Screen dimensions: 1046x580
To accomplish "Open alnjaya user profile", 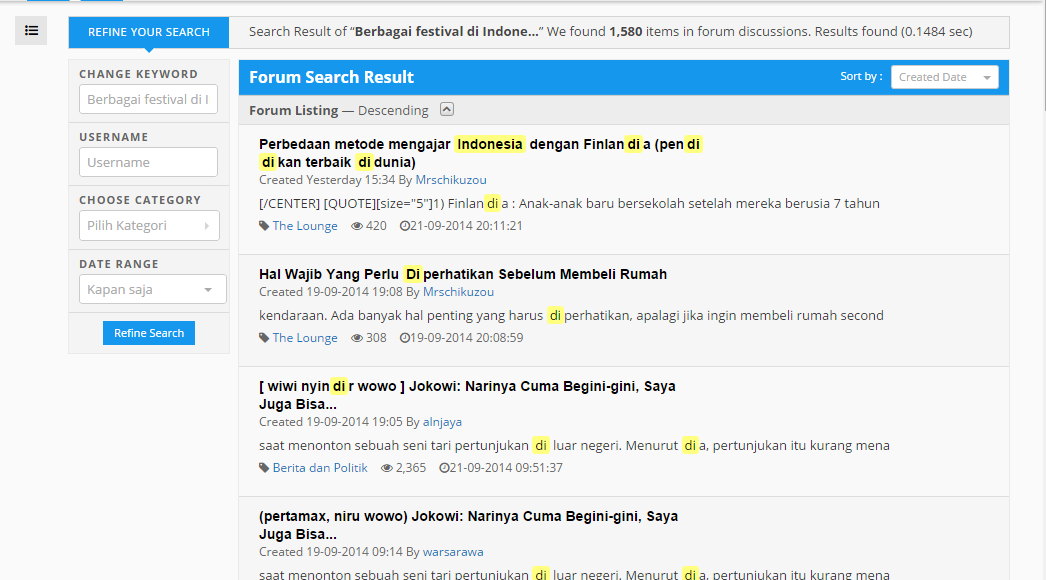I will tap(442, 422).
